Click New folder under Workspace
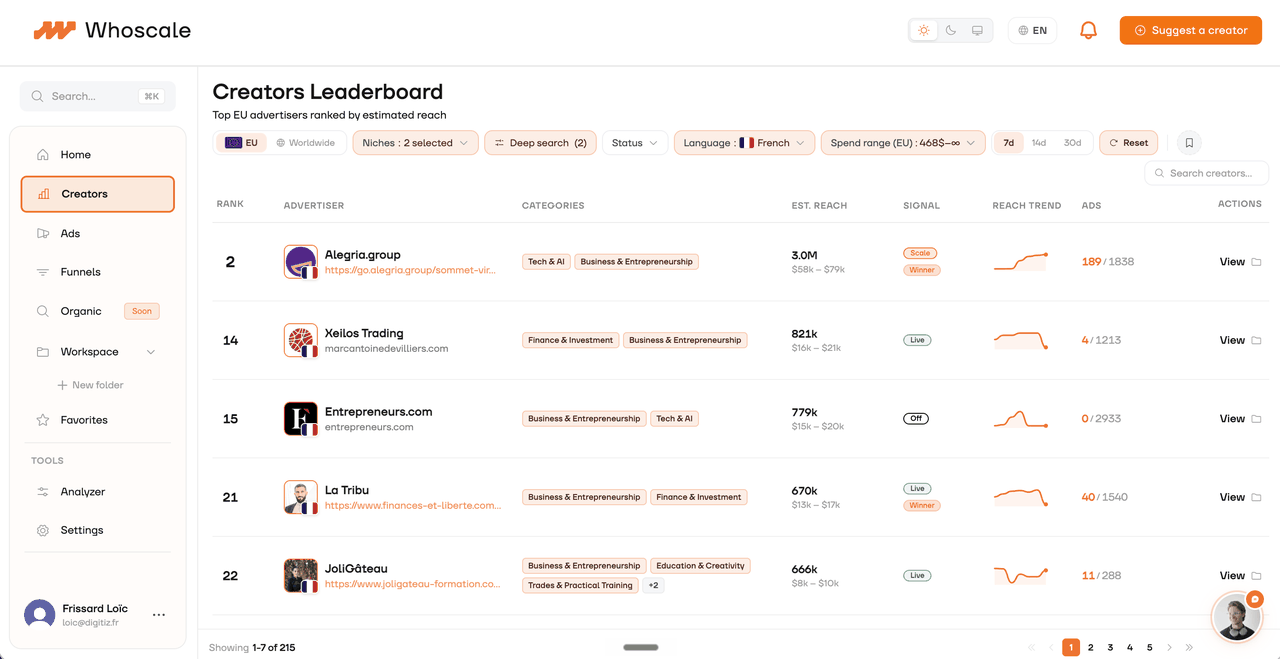This screenshot has height=659, width=1280. (x=90, y=385)
